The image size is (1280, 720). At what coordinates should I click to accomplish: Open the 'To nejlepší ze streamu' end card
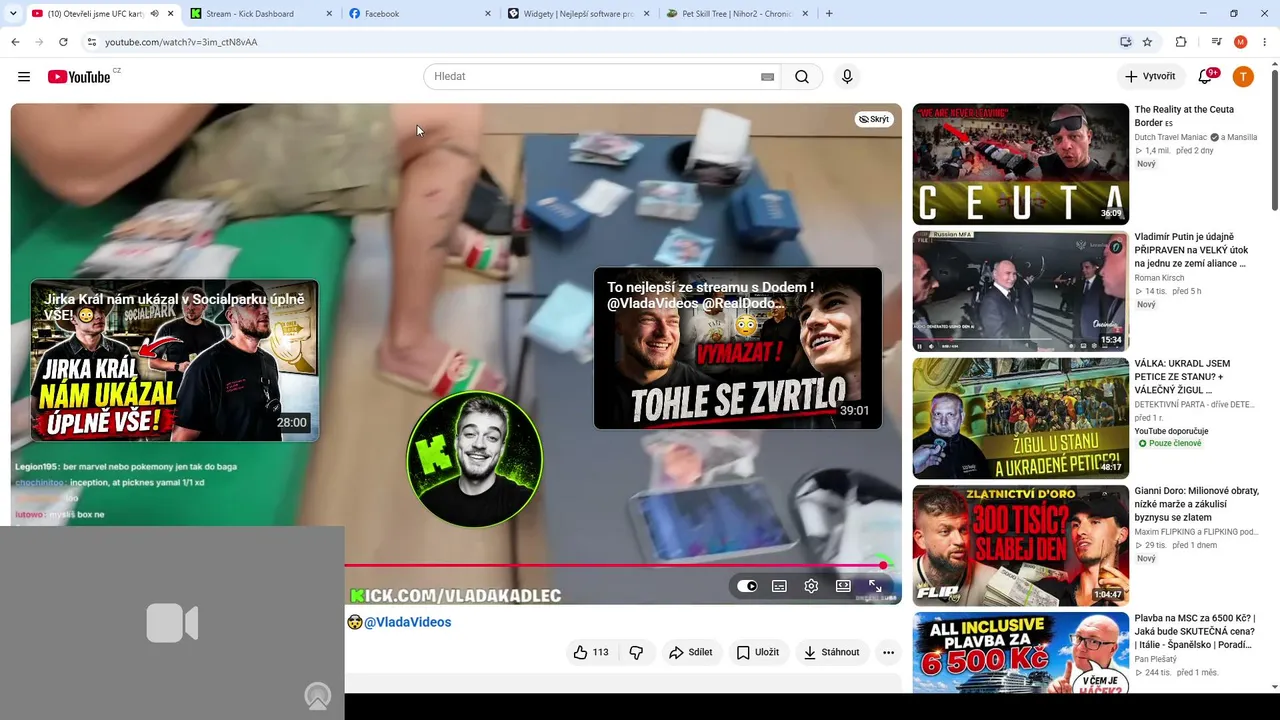coord(738,348)
